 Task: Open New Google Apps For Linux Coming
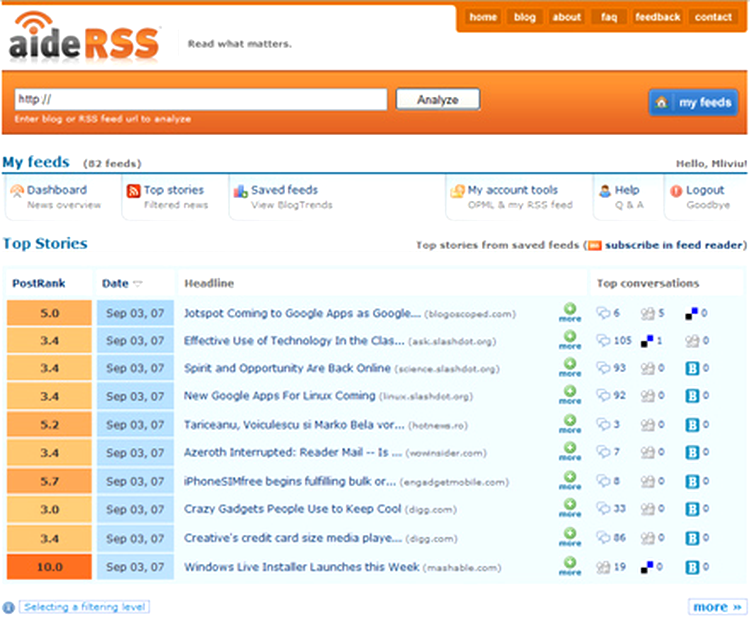280,396
